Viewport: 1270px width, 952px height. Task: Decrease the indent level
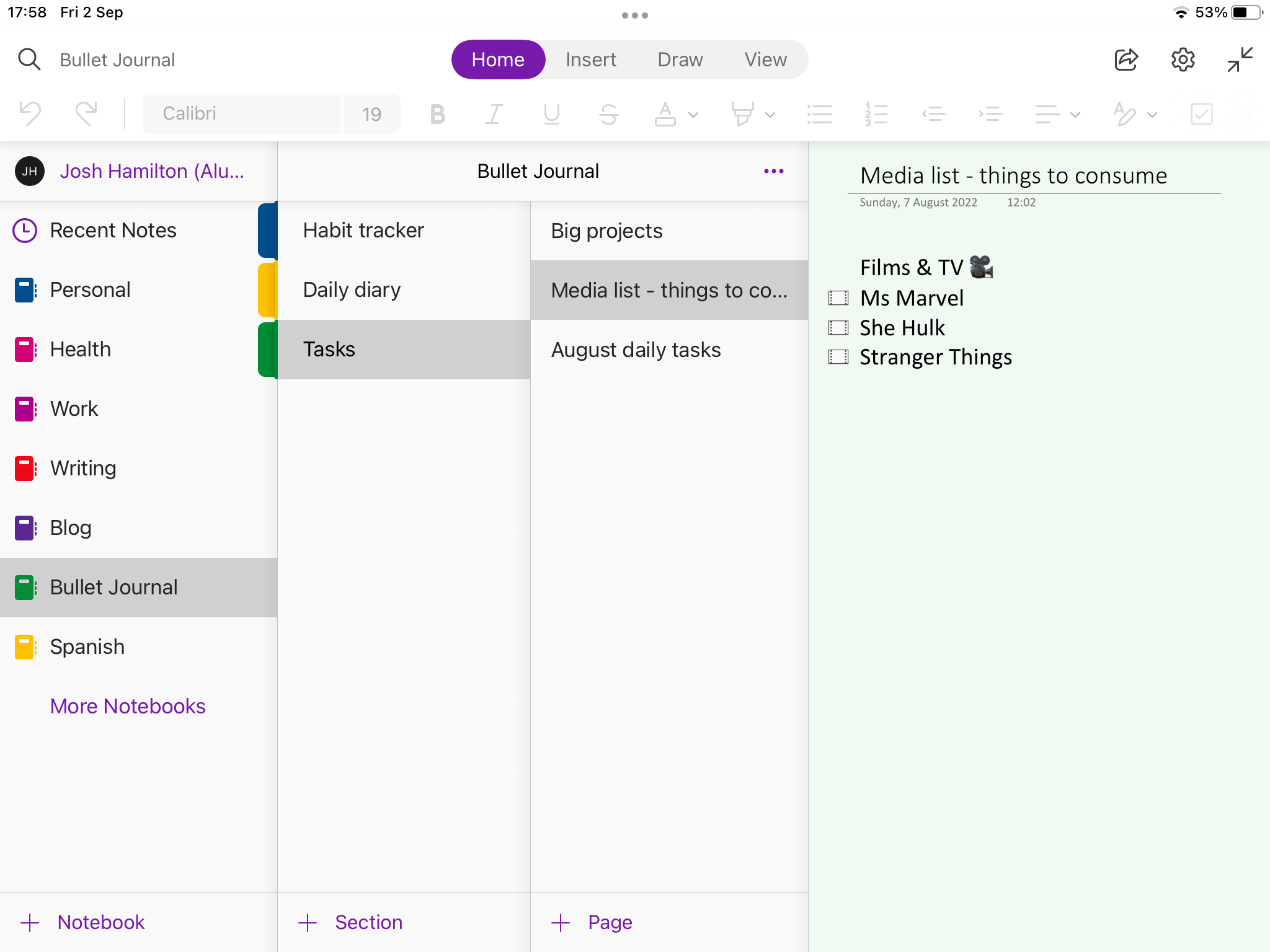pyautogui.click(x=933, y=114)
